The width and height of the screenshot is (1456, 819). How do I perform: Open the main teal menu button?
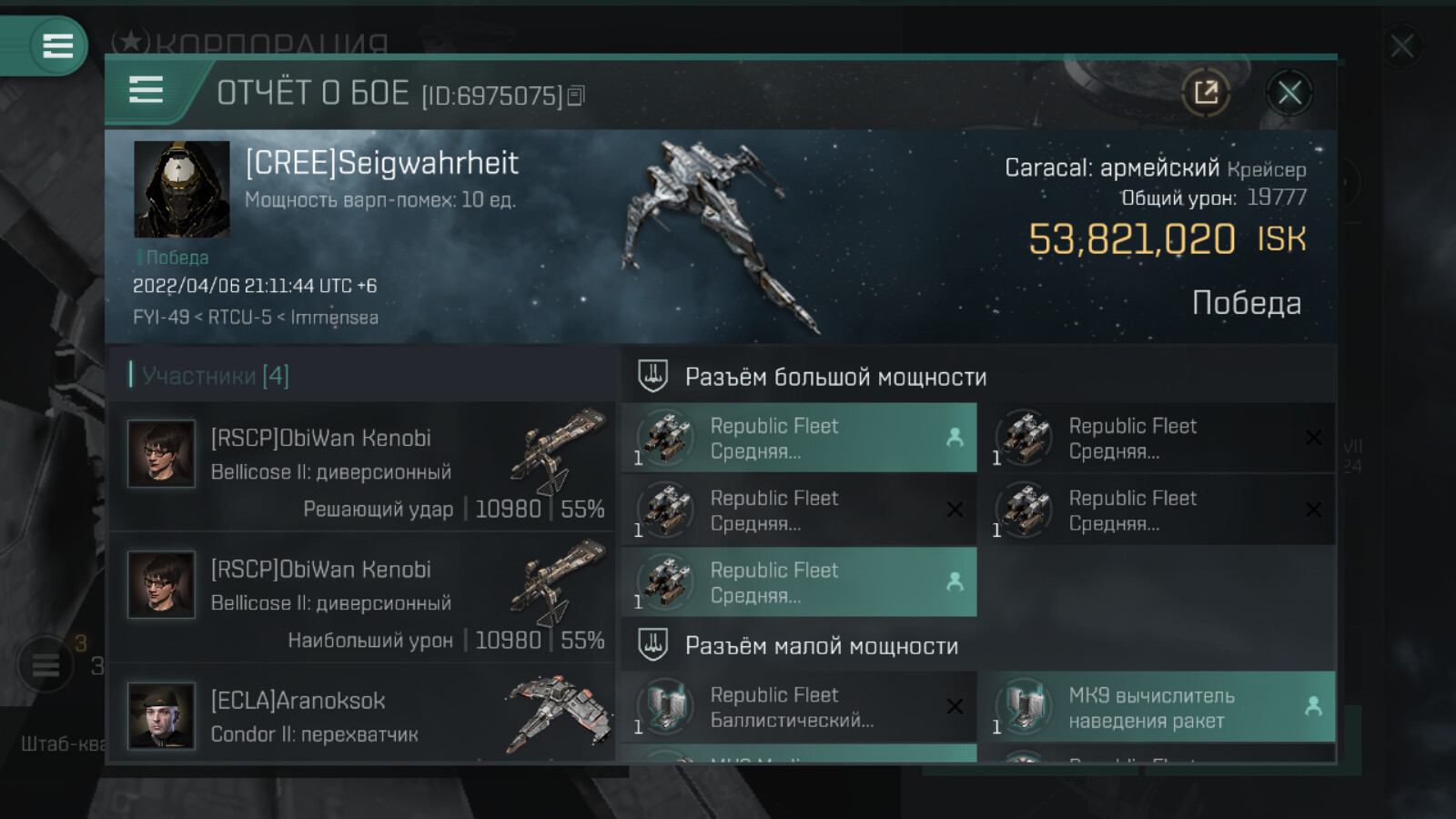(57, 45)
